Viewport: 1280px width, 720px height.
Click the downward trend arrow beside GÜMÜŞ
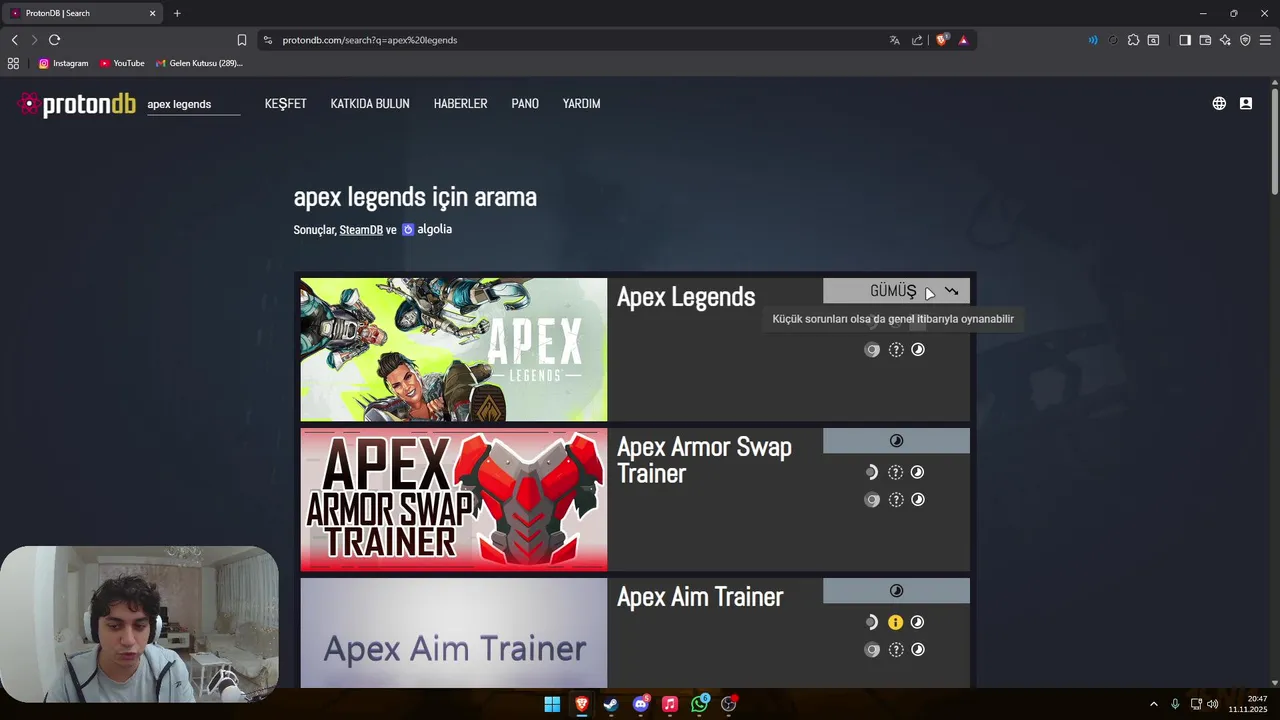point(951,291)
